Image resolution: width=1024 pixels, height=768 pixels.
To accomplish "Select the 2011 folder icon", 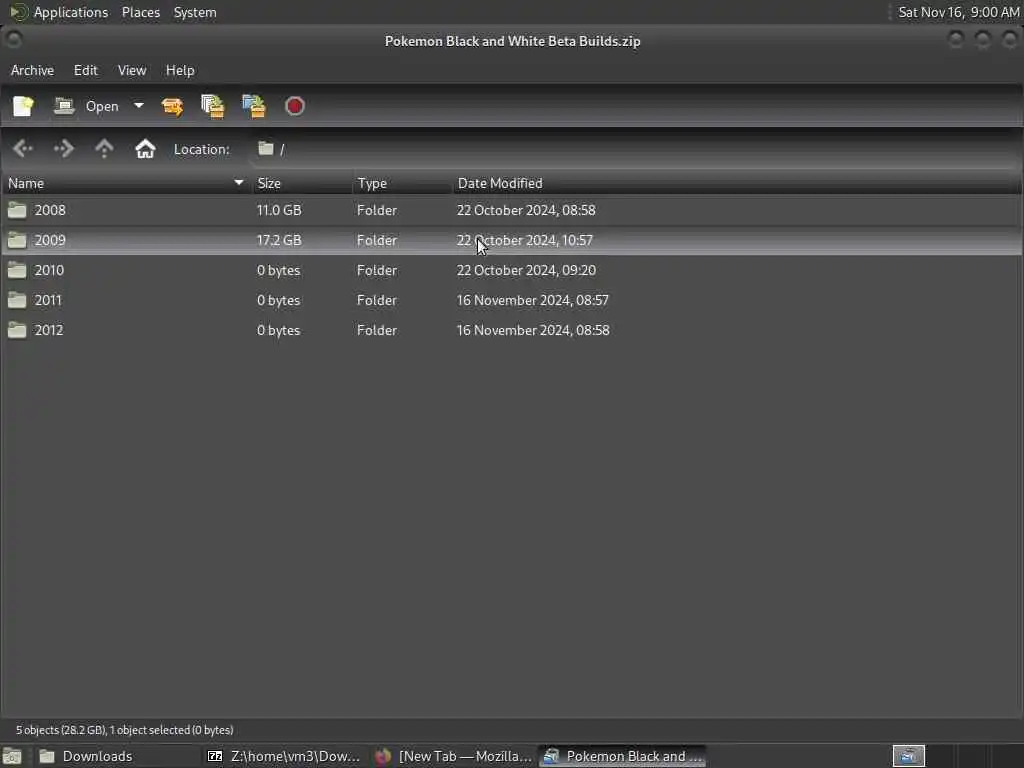I will click(17, 300).
